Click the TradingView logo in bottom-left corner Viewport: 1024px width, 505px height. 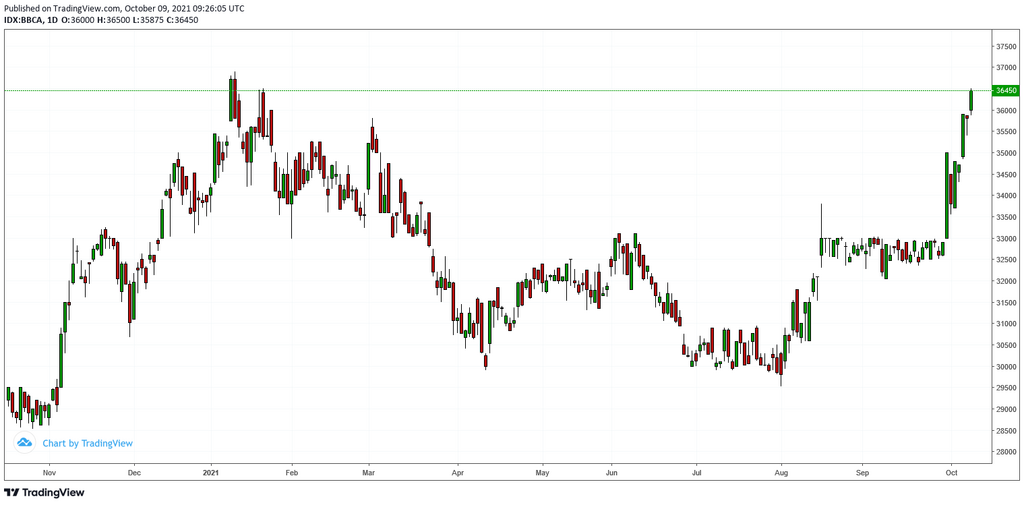tap(44, 492)
